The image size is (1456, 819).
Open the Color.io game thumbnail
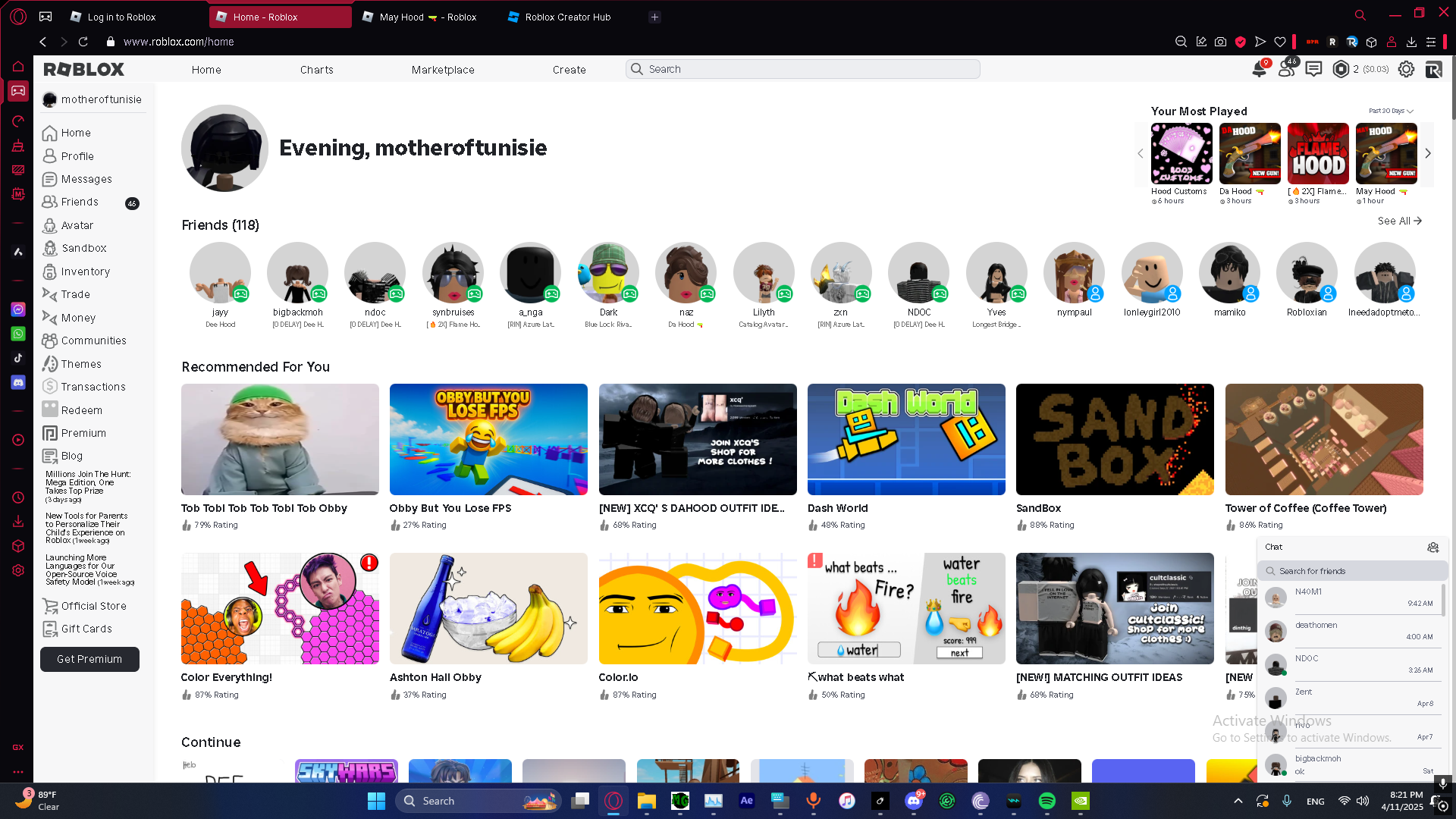(698, 608)
